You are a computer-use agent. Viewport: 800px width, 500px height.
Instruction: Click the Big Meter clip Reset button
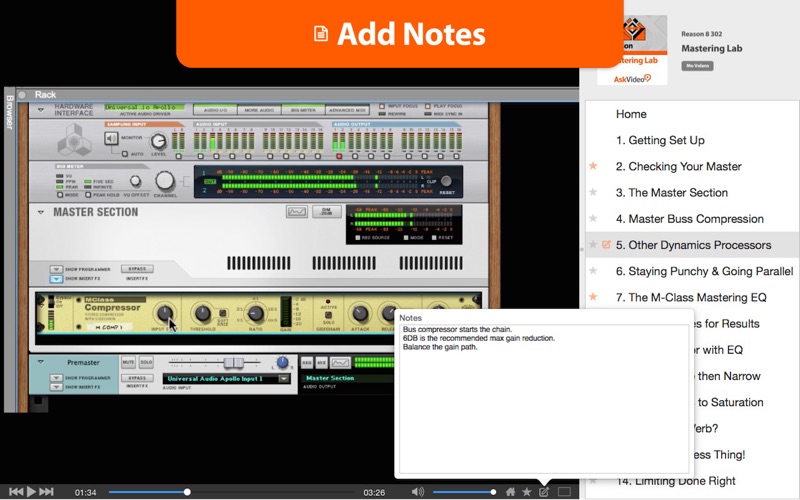click(x=446, y=181)
